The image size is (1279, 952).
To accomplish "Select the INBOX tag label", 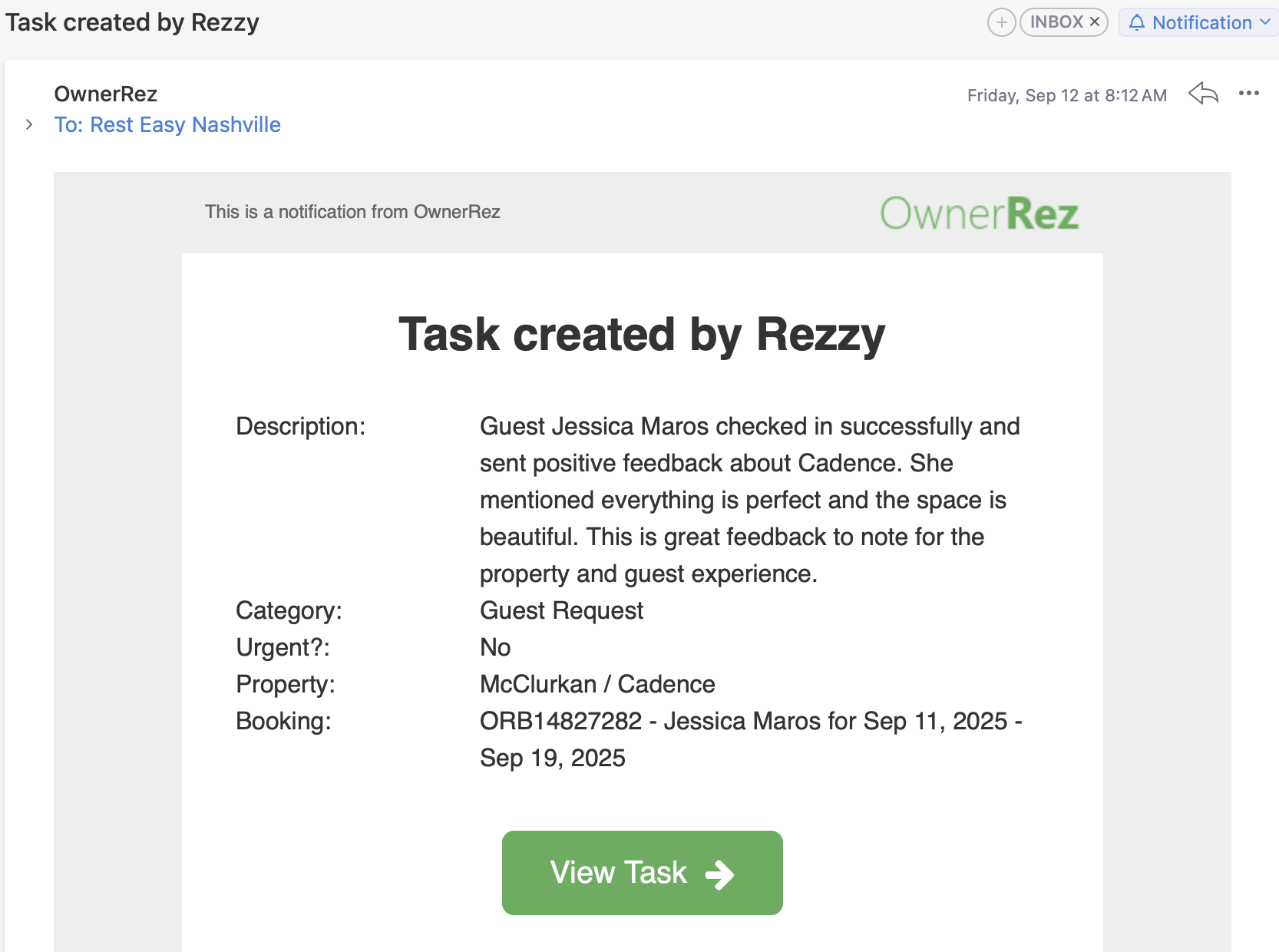I will pos(1056,22).
